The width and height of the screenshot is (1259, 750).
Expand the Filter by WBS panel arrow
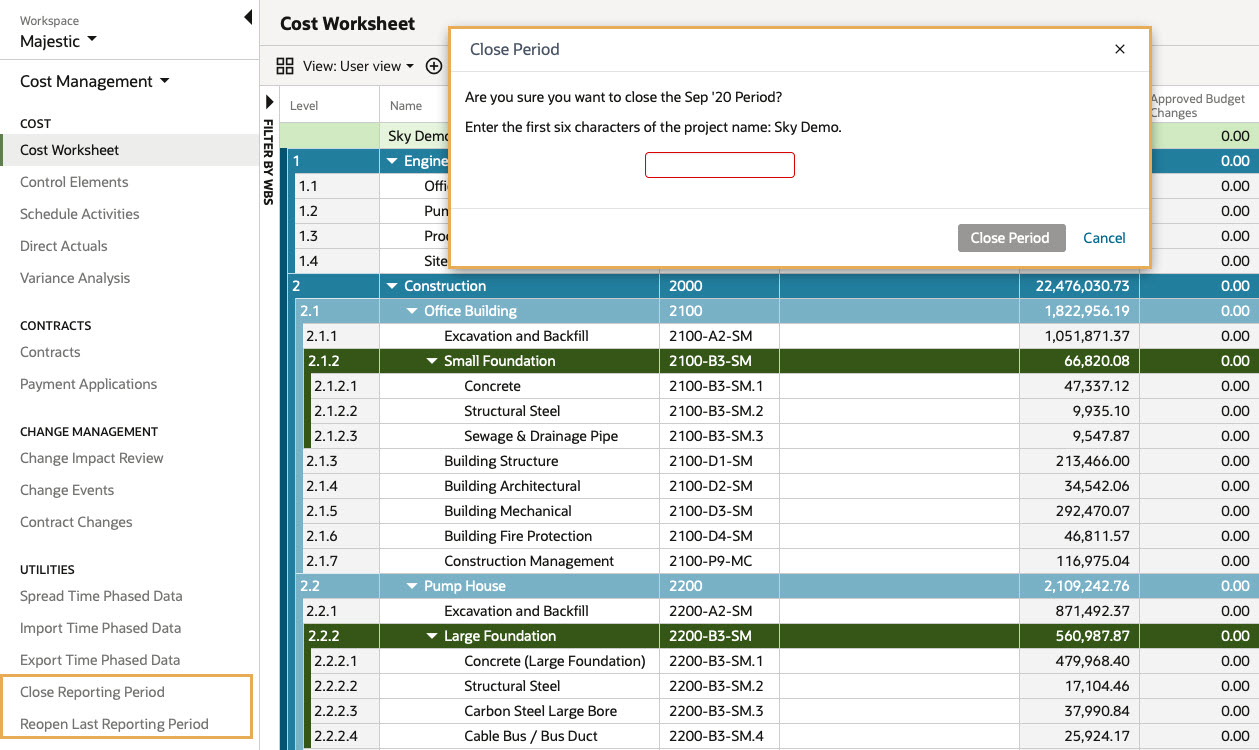click(x=269, y=103)
